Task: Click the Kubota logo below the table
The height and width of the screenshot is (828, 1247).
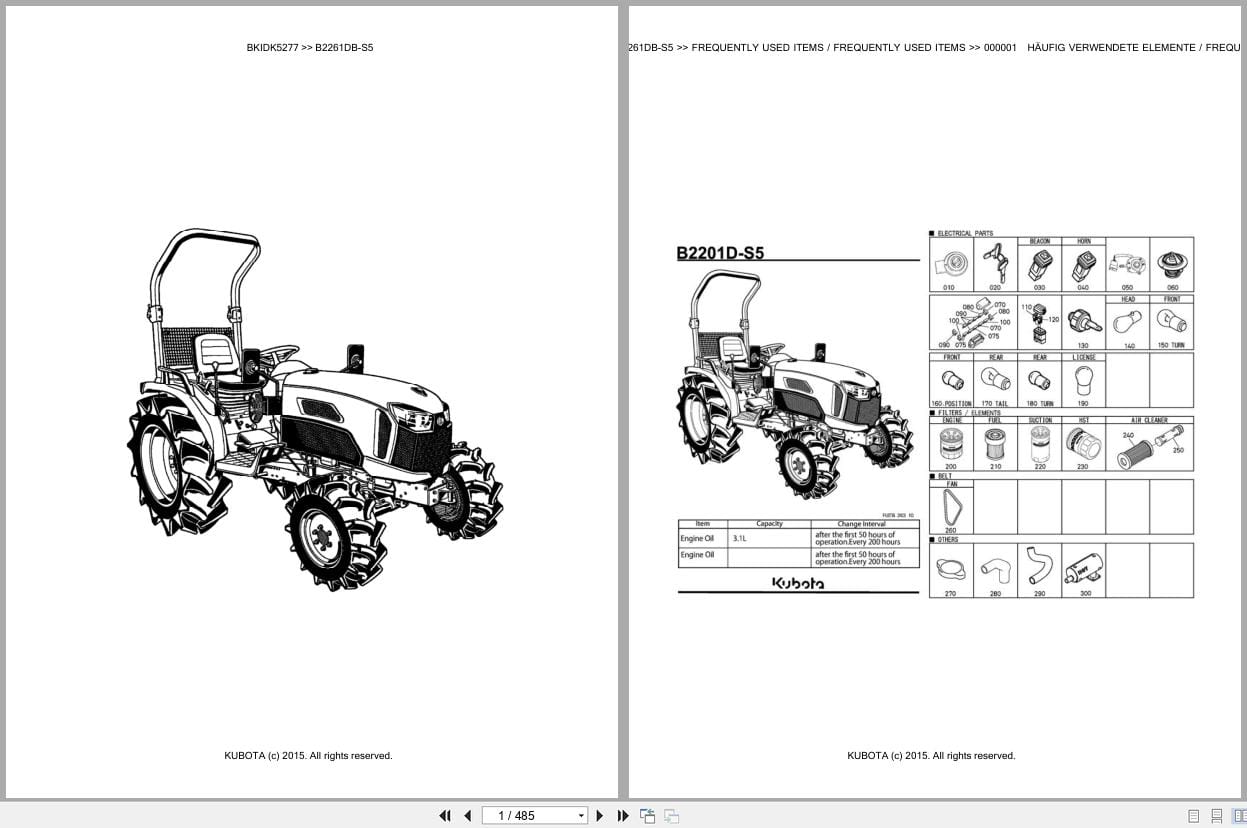Action: pyautogui.click(x=798, y=583)
